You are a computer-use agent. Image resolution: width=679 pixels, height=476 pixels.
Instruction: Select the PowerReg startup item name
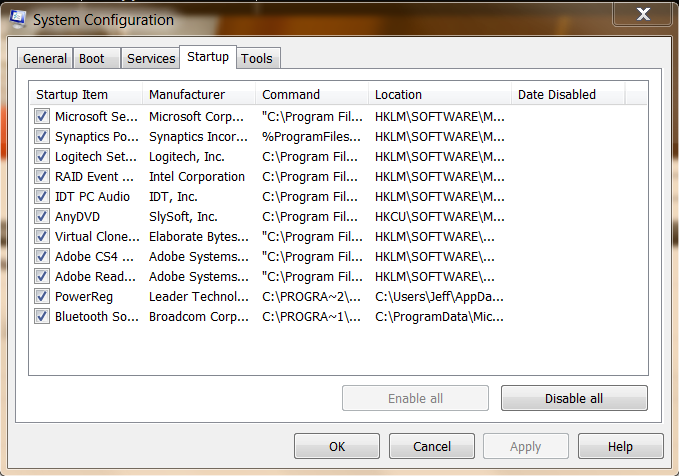tap(84, 297)
